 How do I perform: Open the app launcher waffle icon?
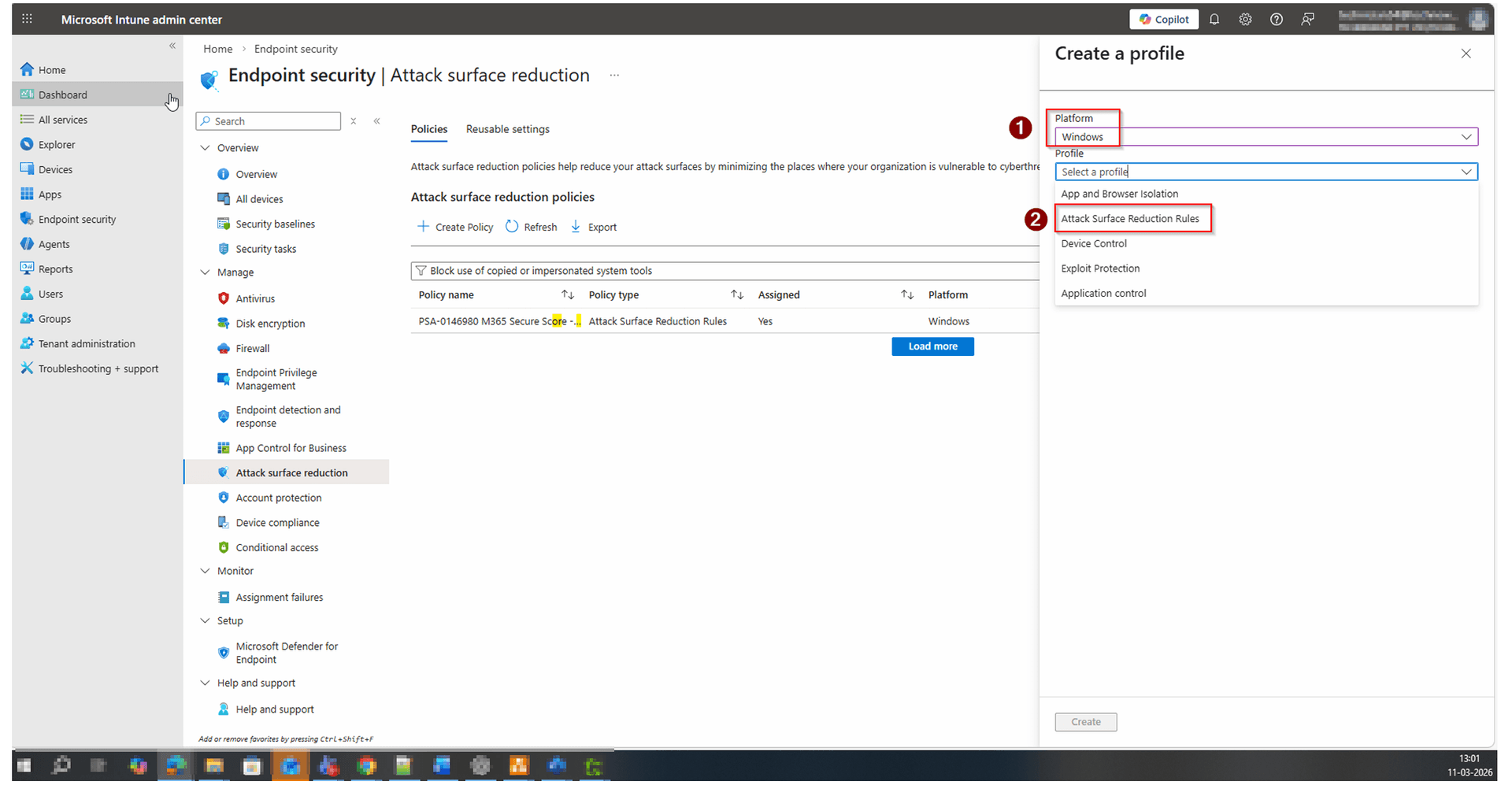click(x=27, y=19)
